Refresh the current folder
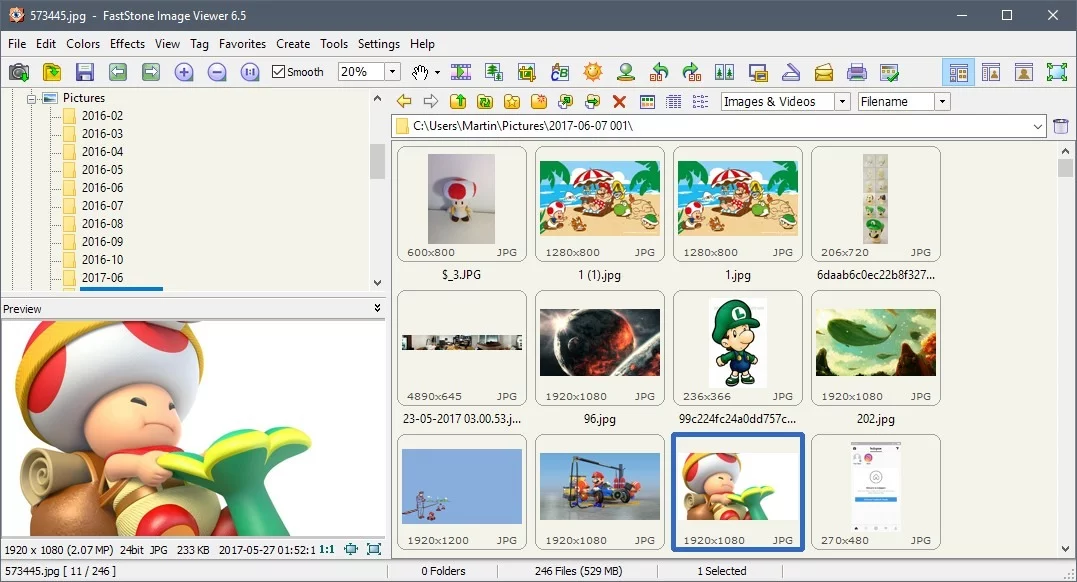Image resolution: width=1077 pixels, height=582 pixels. tap(485, 102)
